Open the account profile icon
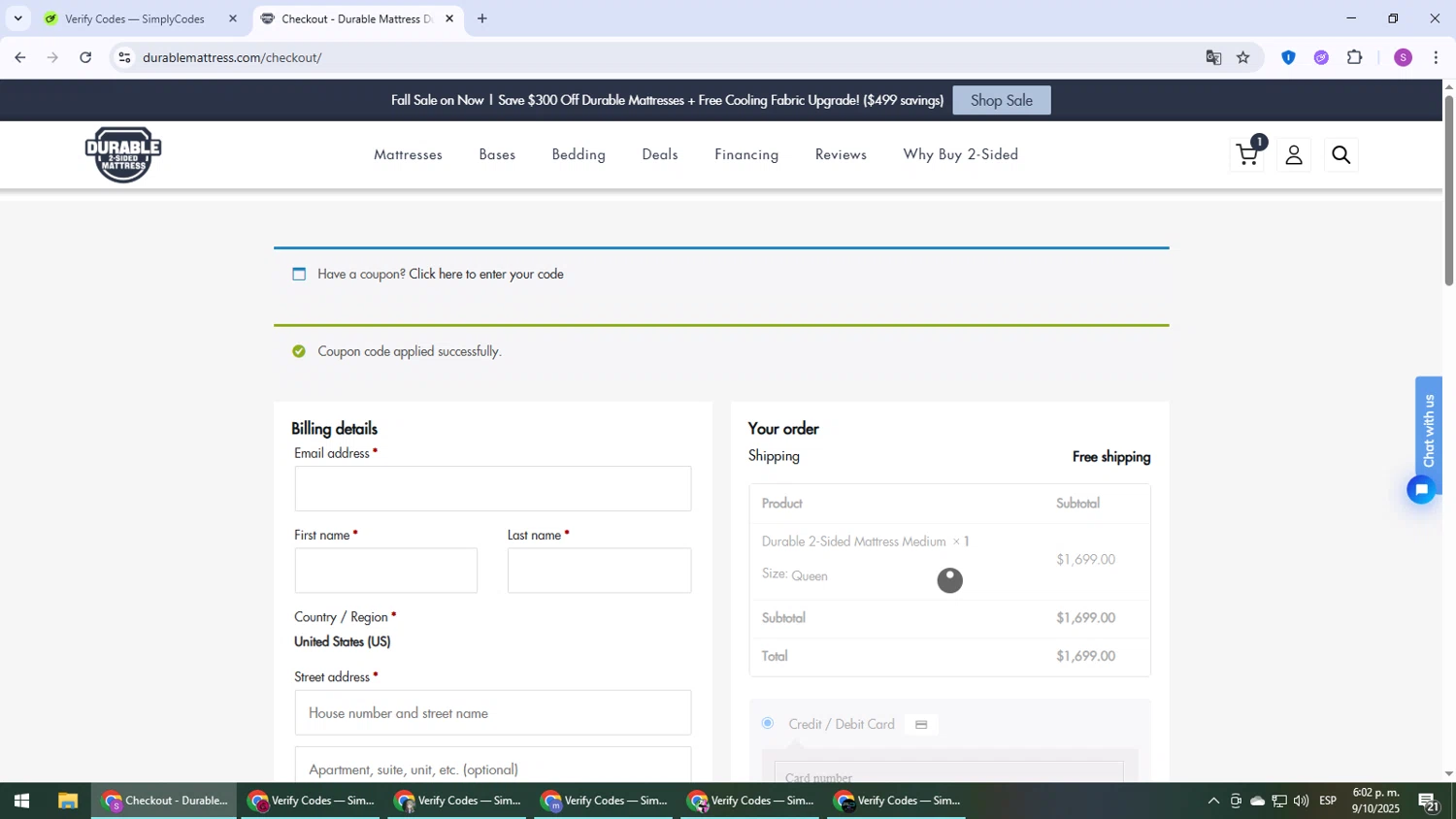Image resolution: width=1456 pixels, height=819 pixels. (x=1294, y=155)
